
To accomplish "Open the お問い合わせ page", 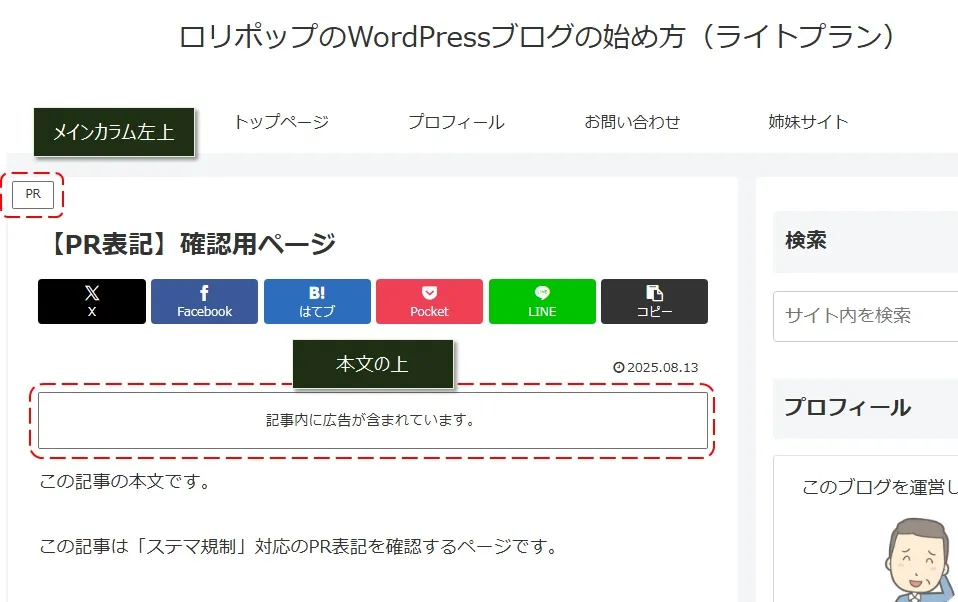I will [x=632, y=122].
